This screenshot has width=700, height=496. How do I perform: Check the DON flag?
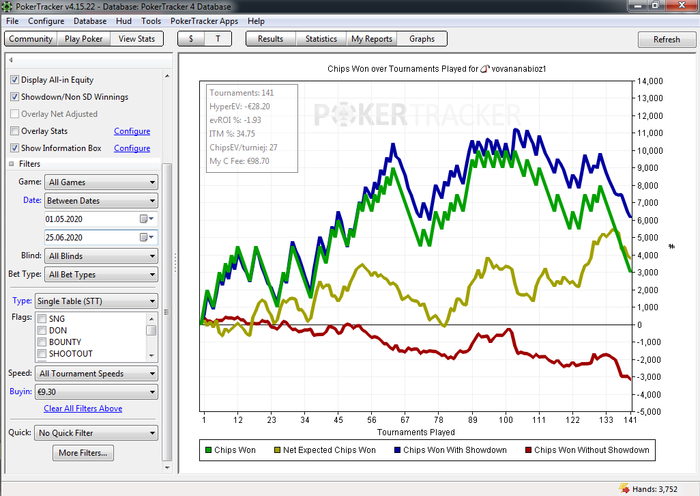42,330
